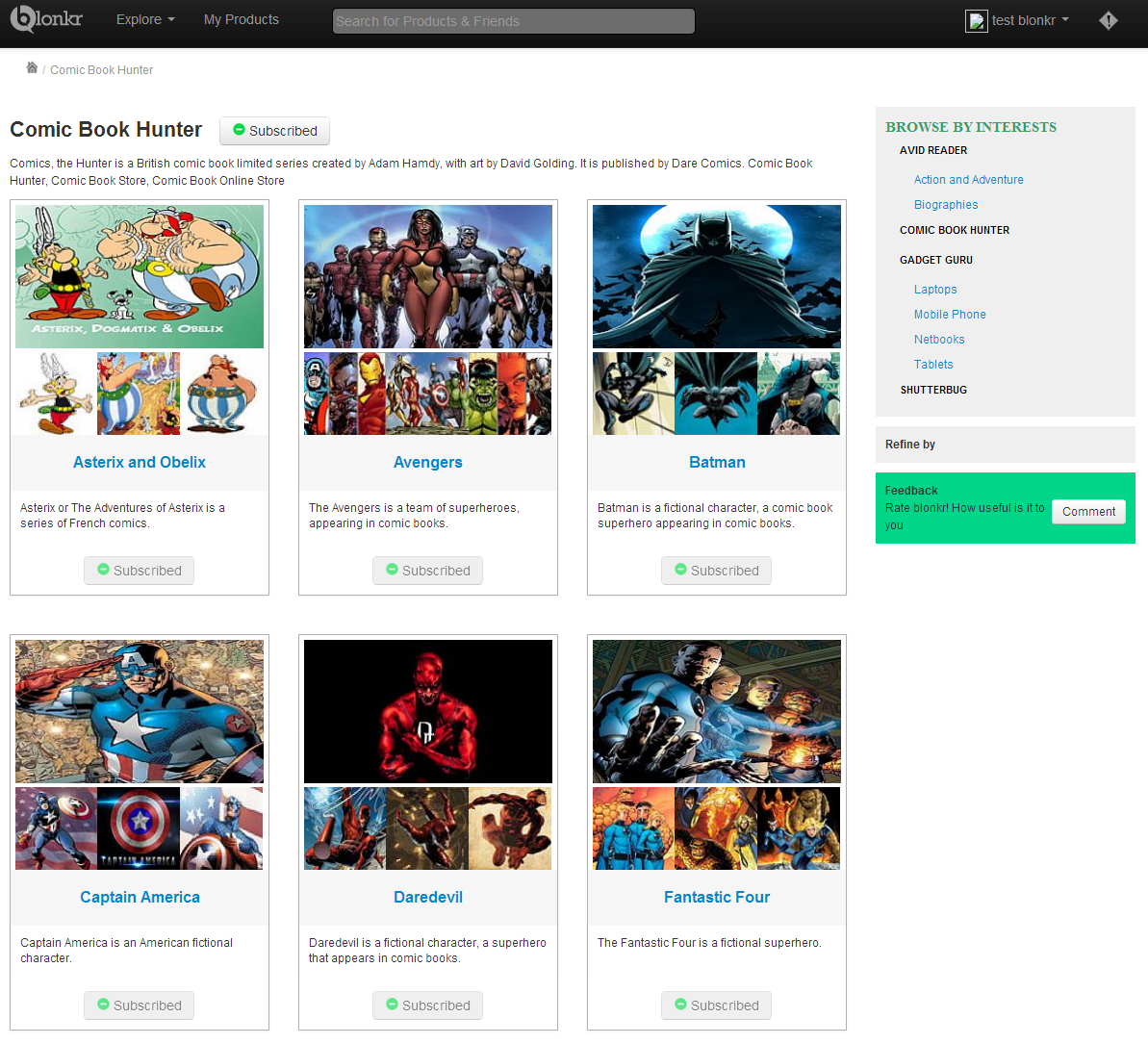Viewport: 1148px width, 1044px height.
Task: Toggle Subscribed on Fantastic Four card
Action: tap(716, 1006)
